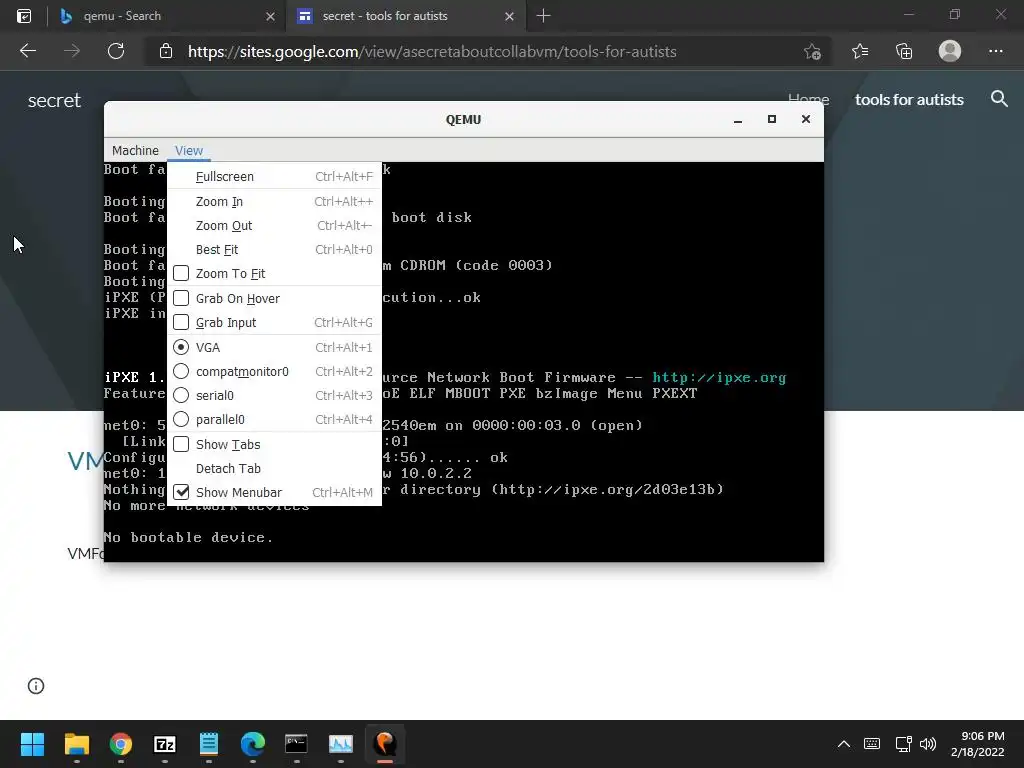
Task: Click the browser address bar URL
Action: click(x=432, y=52)
